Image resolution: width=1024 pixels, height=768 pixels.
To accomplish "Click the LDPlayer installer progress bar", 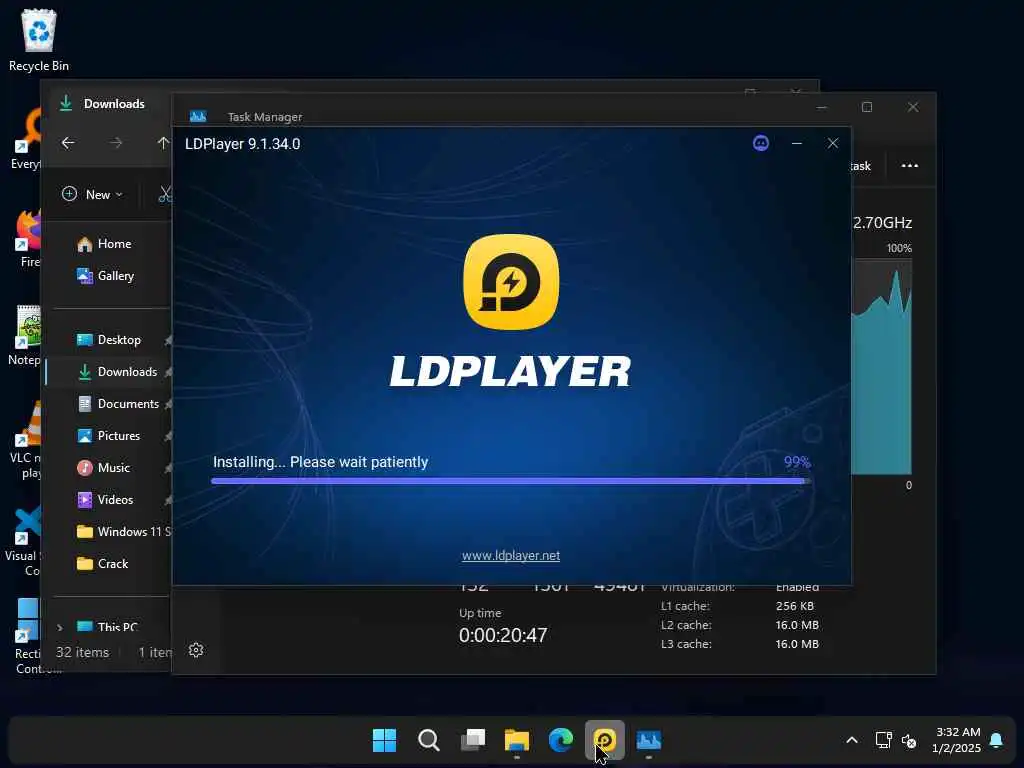I will pos(511,481).
